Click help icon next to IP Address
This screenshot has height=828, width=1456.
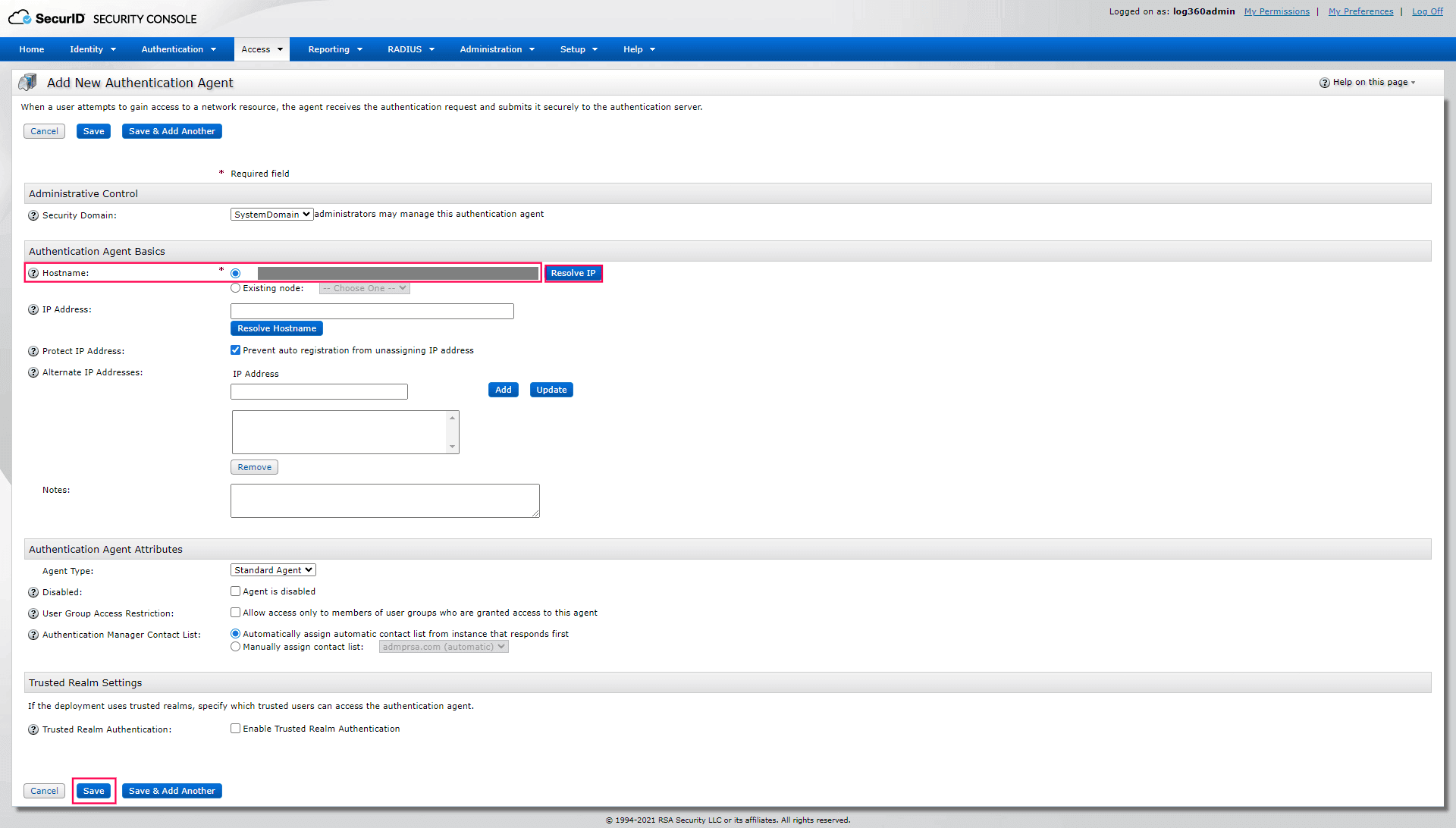(x=33, y=309)
